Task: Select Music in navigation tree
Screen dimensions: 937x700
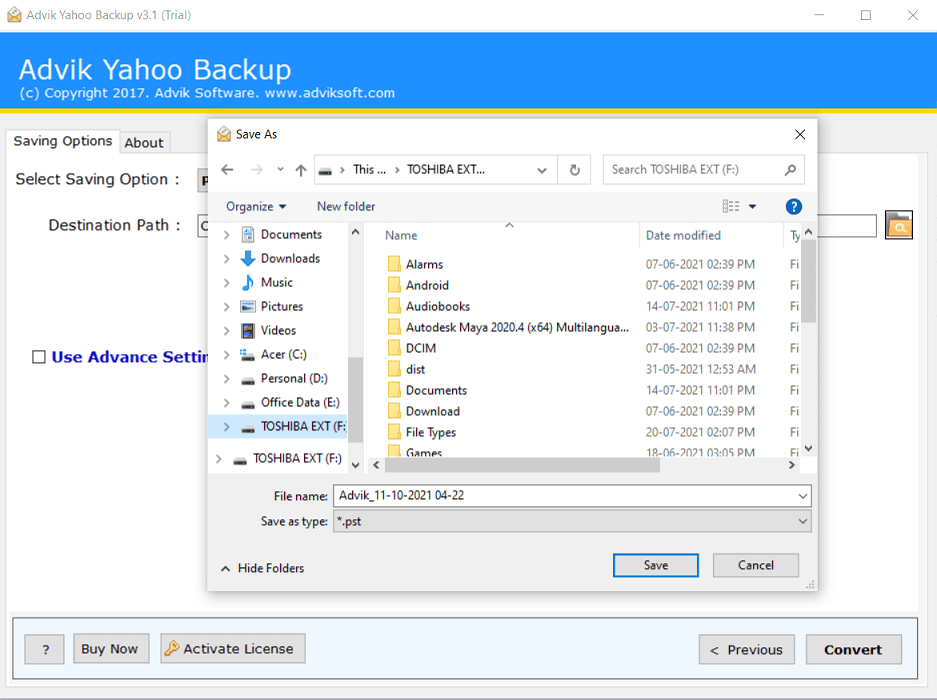Action: click(276, 282)
